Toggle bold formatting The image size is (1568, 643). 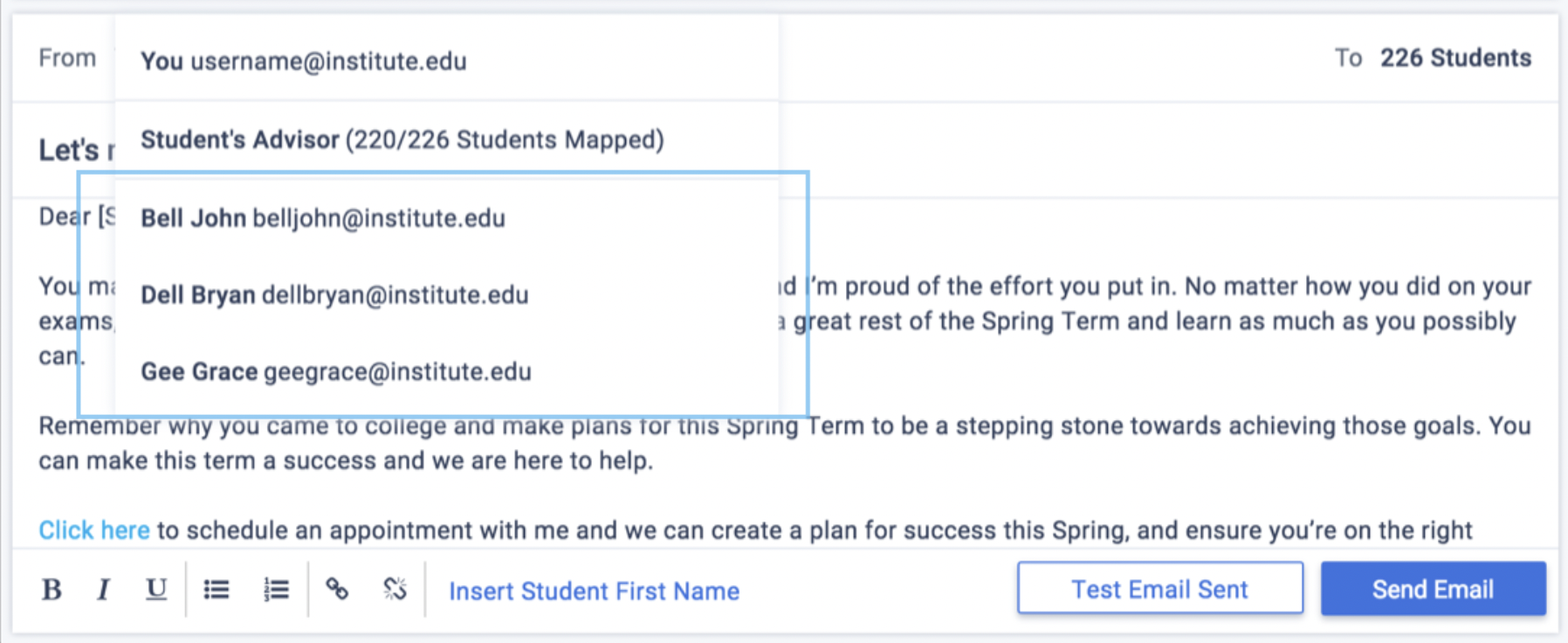[x=52, y=590]
